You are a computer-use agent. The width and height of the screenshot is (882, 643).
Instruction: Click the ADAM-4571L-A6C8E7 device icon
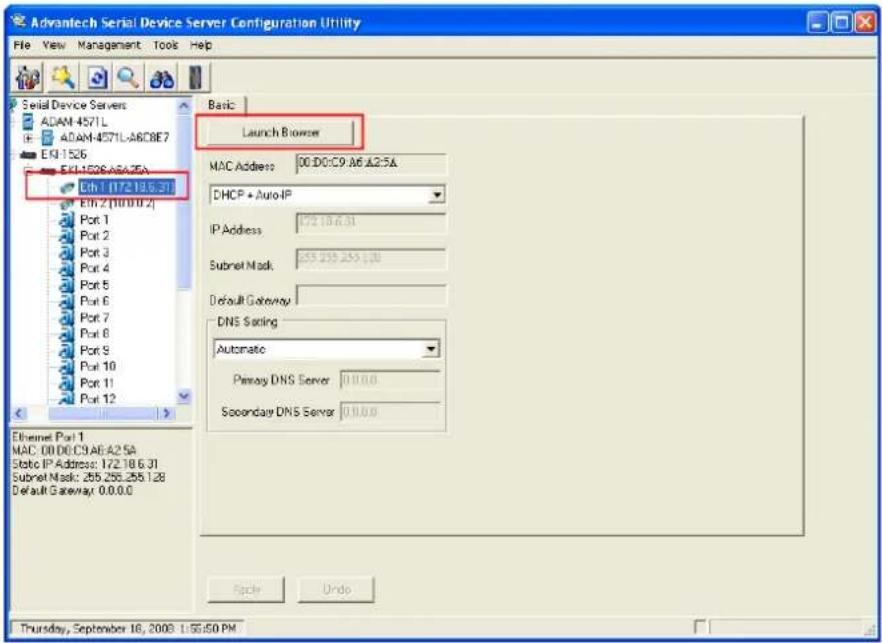point(48,137)
